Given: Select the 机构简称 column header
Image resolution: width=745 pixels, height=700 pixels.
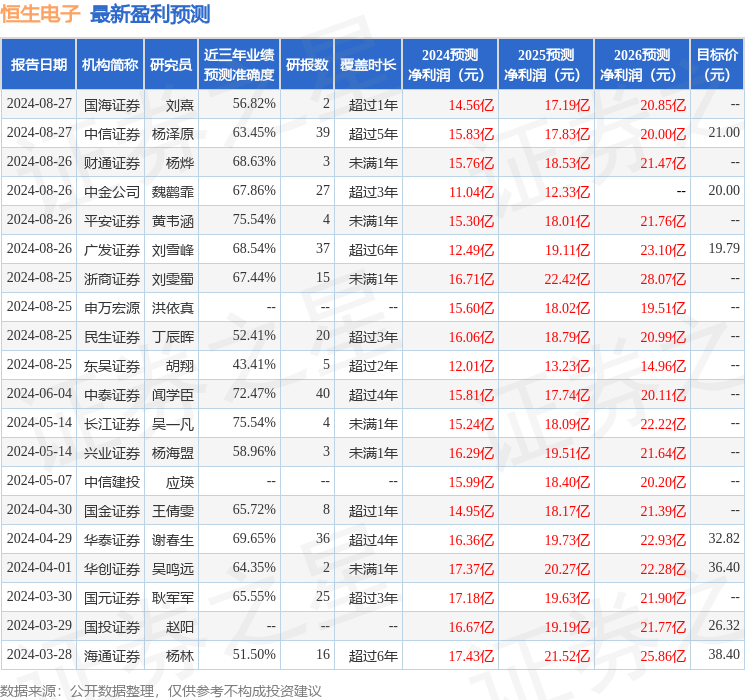Looking at the screenshot, I should pyautogui.click(x=110, y=64).
